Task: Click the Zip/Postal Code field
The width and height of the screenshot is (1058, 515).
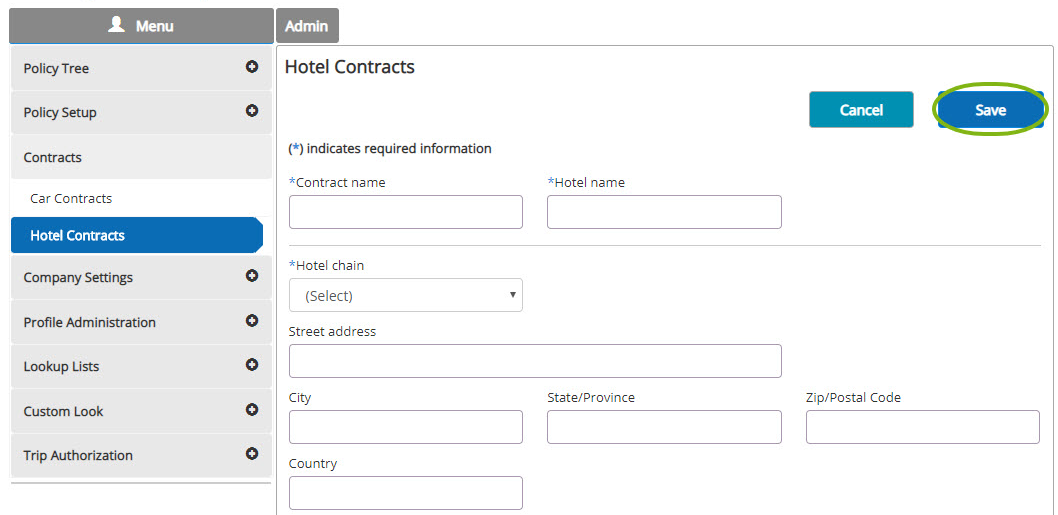Action: click(922, 427)
